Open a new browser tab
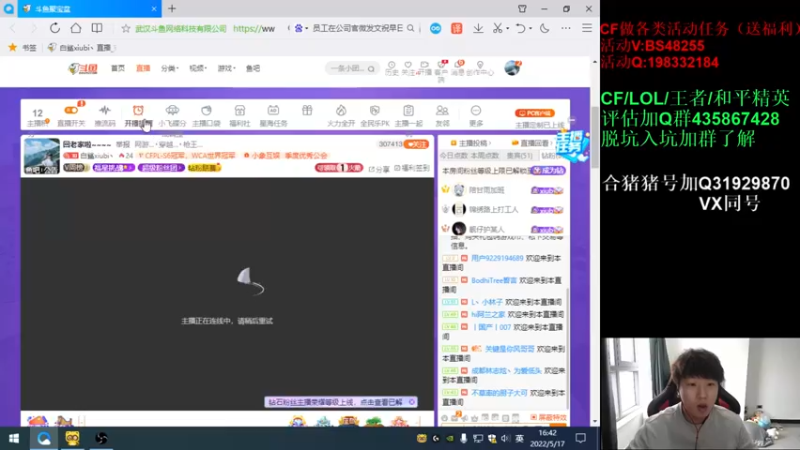 click(172, 9)
